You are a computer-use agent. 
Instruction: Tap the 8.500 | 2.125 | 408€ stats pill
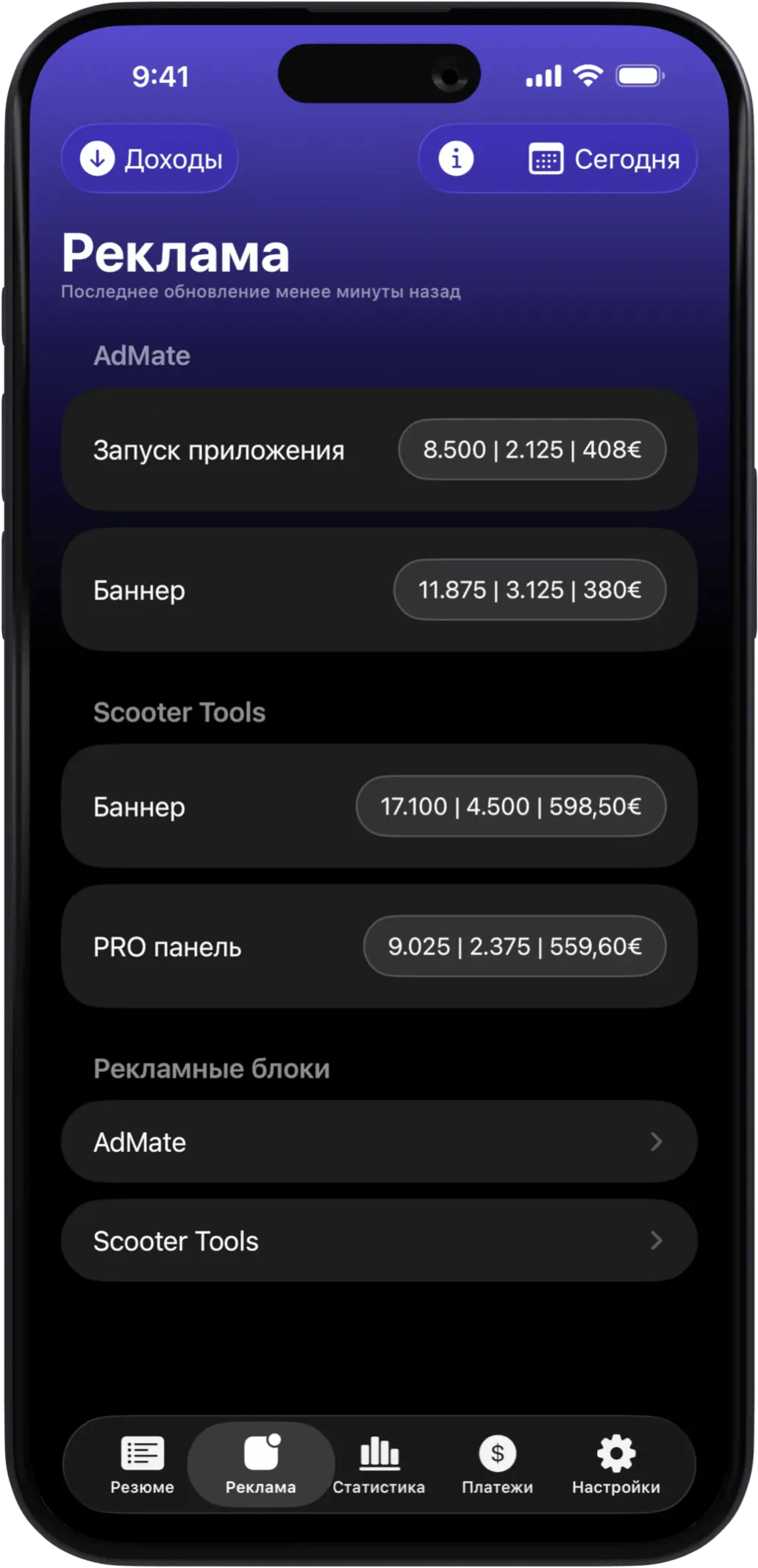click(532, 449)
